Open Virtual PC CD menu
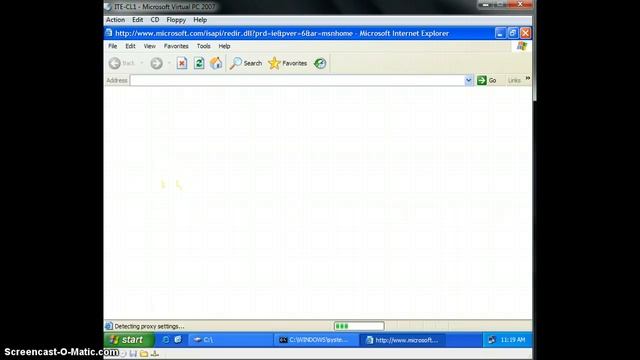The image size is (640, 360). (x=155, y=20)
